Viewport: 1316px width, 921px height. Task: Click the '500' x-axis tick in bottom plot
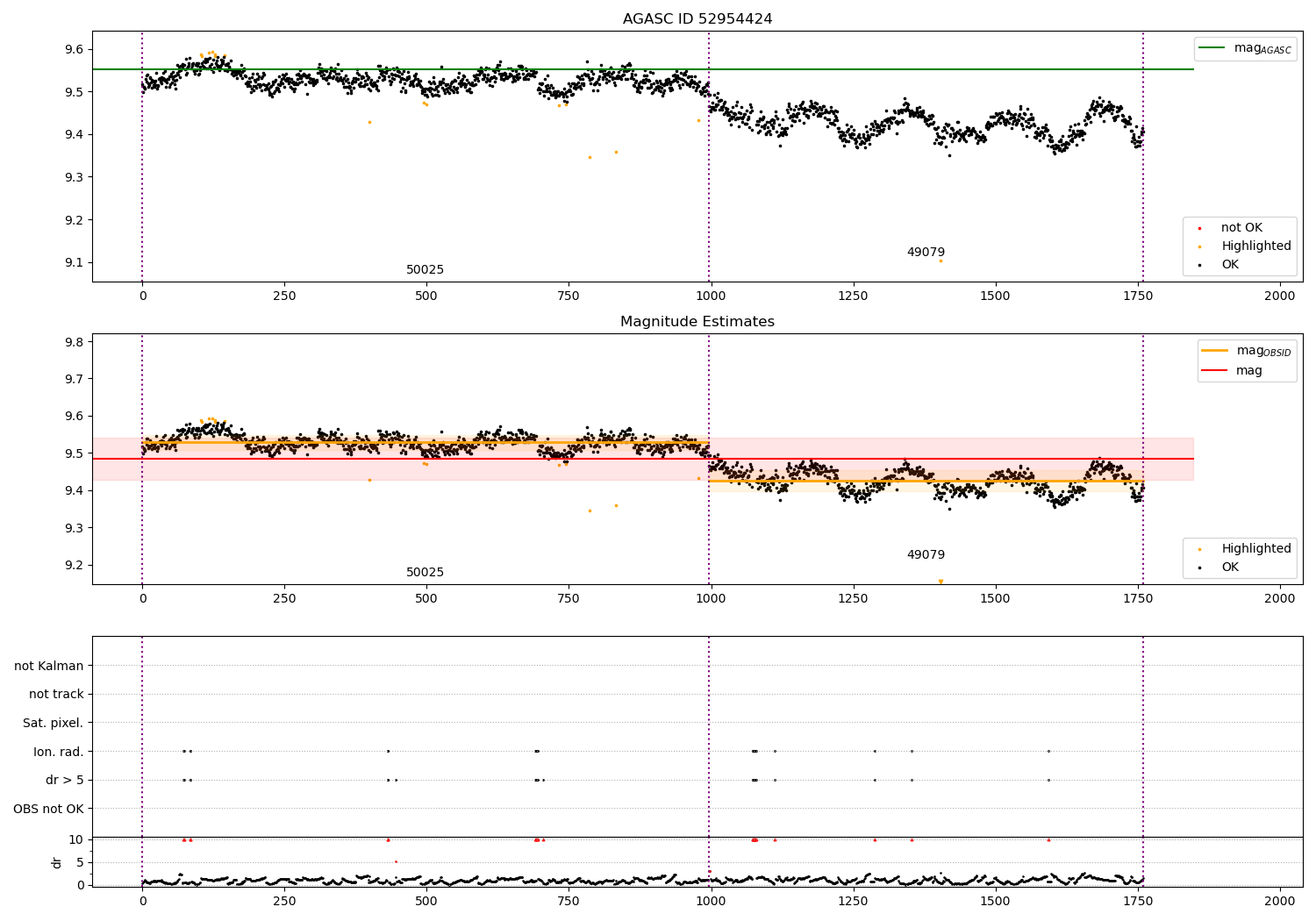pyautogui.click(x=426, y=901)
